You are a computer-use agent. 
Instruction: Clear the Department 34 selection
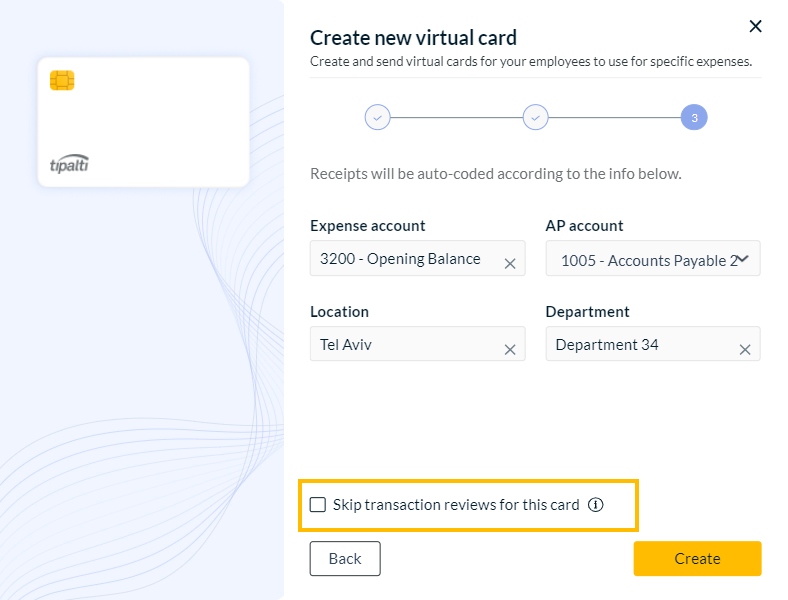[x=745, y=350]
